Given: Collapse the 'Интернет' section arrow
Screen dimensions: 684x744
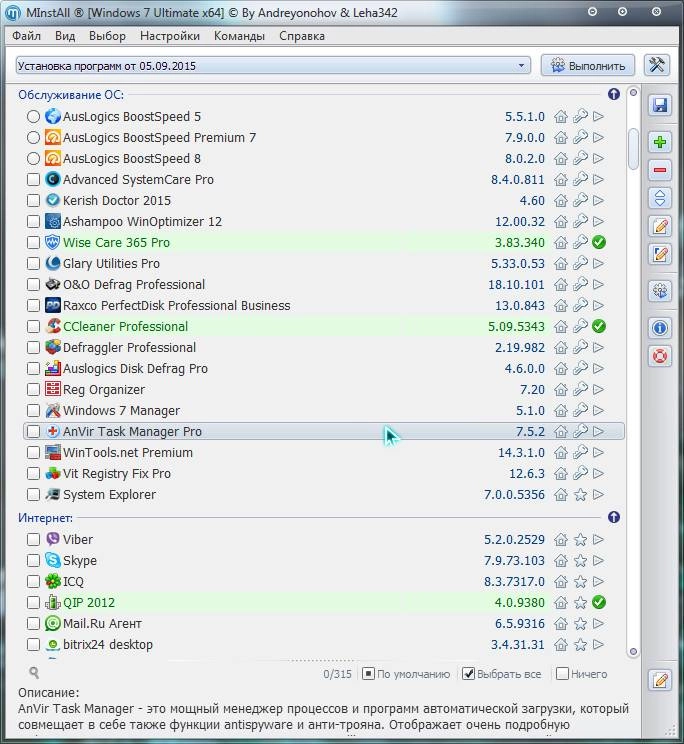Looking at the screenshot, I should (x=614, y=517).
